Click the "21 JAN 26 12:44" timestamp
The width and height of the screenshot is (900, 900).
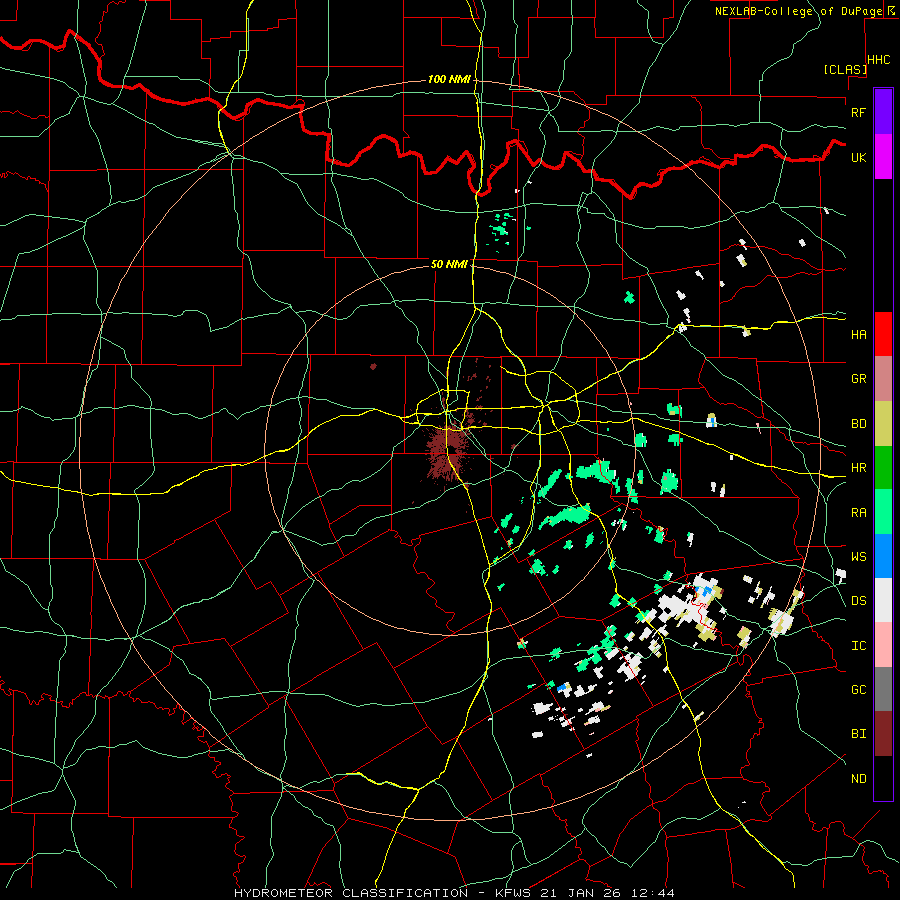tap(607, 893)
